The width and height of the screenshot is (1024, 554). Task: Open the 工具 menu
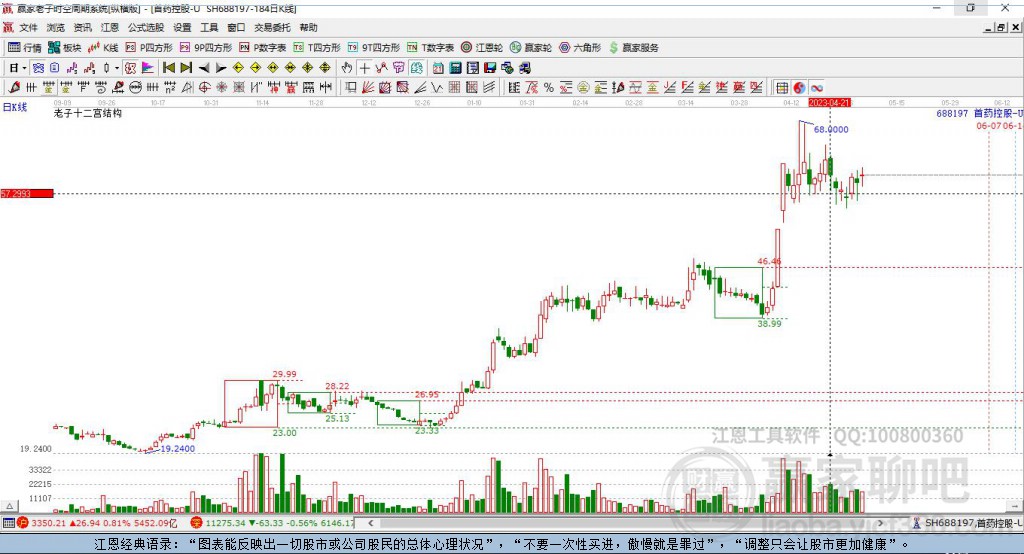click(209, 27)
